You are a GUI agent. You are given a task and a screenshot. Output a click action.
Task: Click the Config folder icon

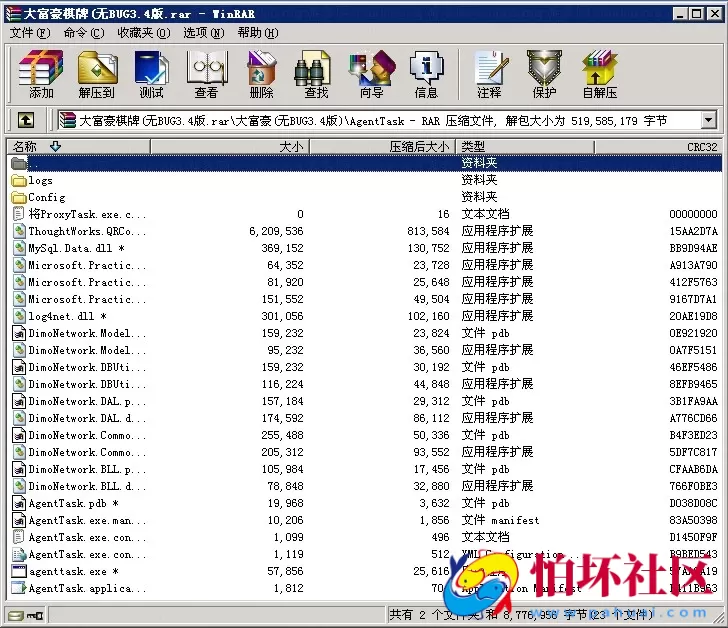[x=19, y=197]
